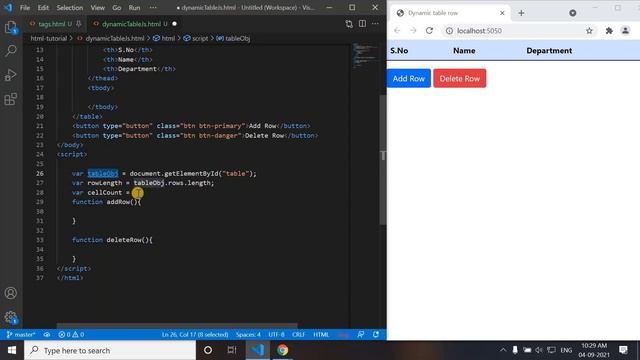Open the Run and Debug view
The image size is (640, 360).
click(x=11, y=75)
